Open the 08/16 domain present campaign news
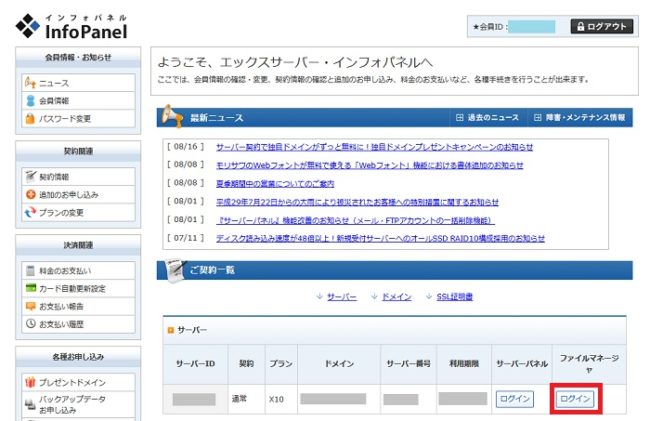The height and width of the screenshot is (421, 650). tap(374, 147)
